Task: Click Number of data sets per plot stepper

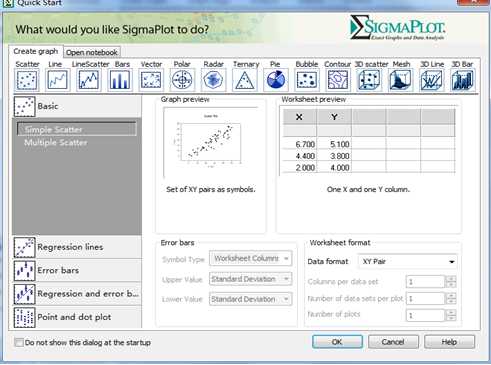Action: (x=451, y=299)
